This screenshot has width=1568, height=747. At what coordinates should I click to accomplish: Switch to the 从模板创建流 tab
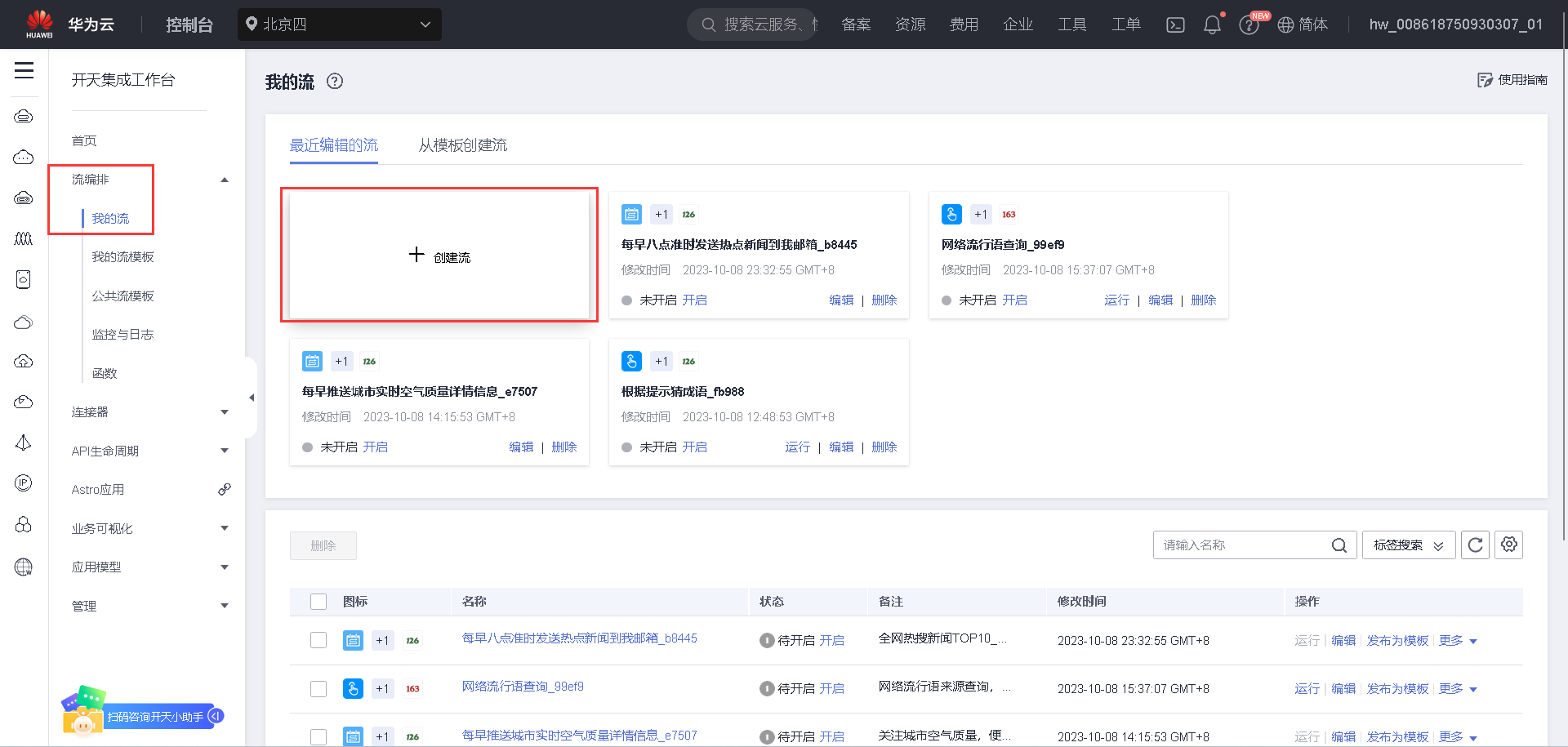pos(462,145)
